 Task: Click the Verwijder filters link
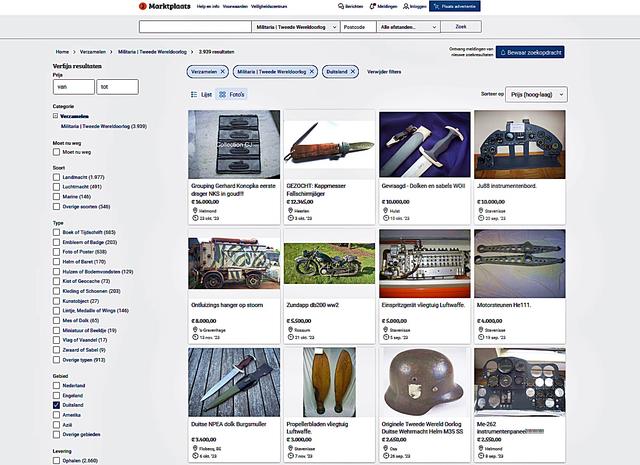click(x=385, y=72)
